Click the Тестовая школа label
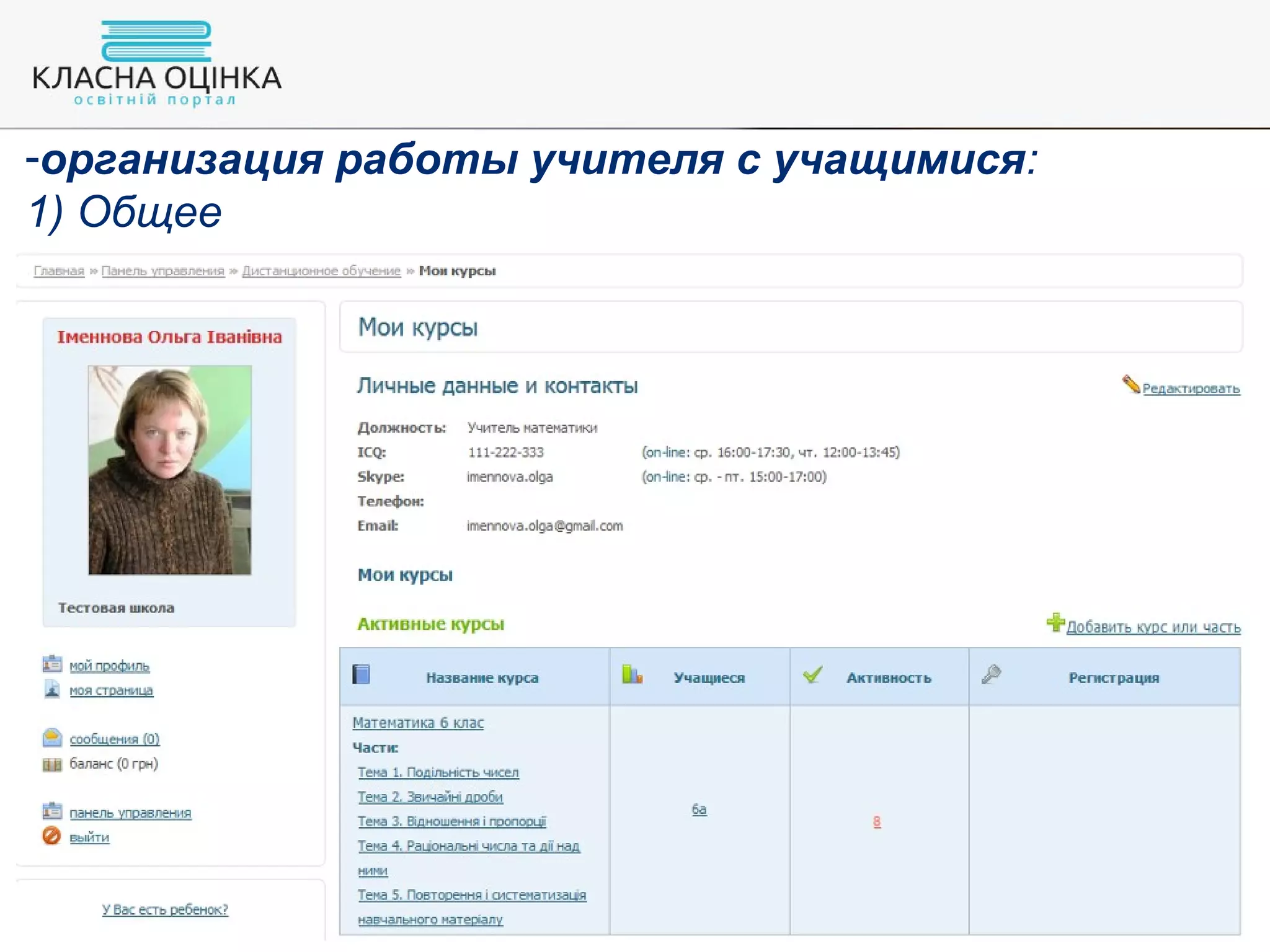 (x=116, y=608)
